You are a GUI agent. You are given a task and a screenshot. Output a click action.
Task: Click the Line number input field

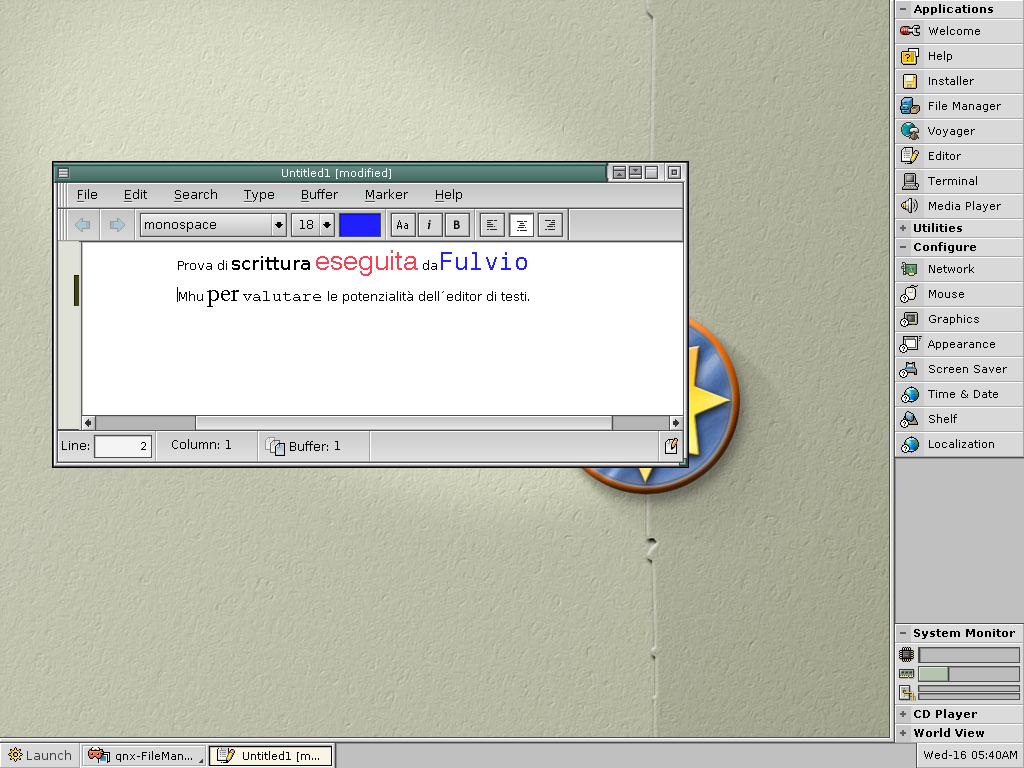point(123,446)
